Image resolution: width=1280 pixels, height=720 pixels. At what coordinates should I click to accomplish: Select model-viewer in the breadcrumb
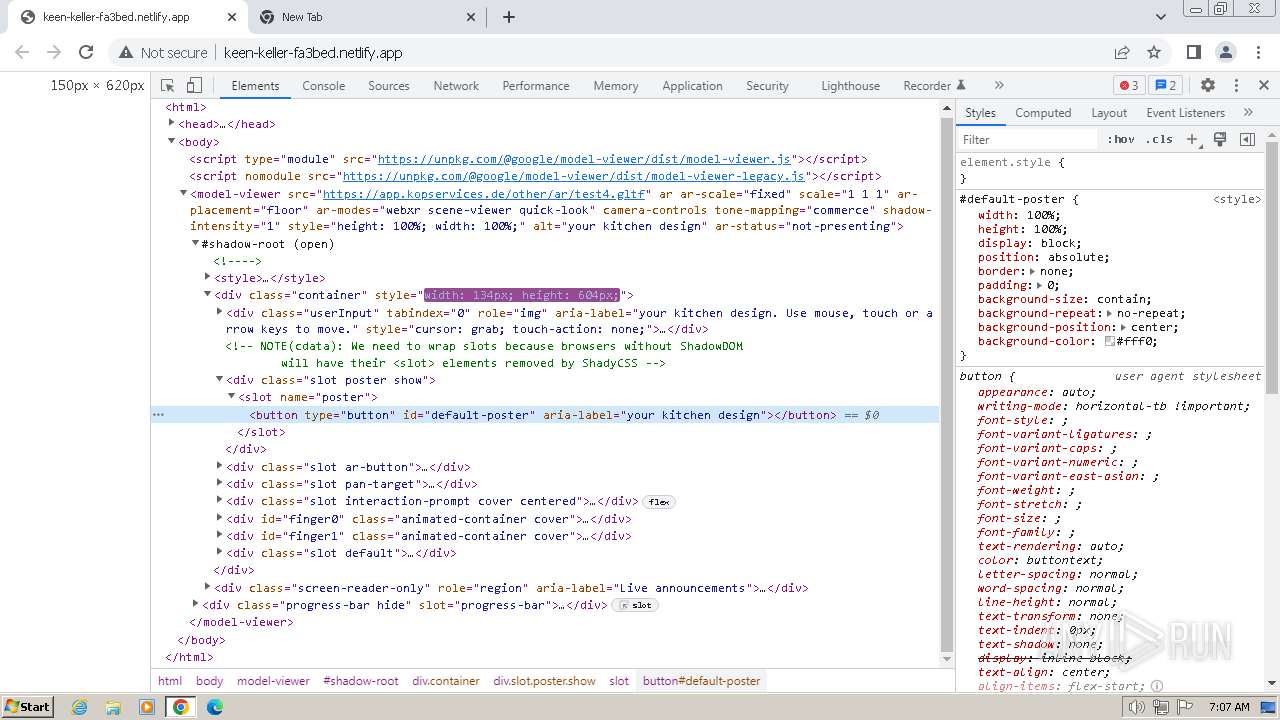click(273, 681)
